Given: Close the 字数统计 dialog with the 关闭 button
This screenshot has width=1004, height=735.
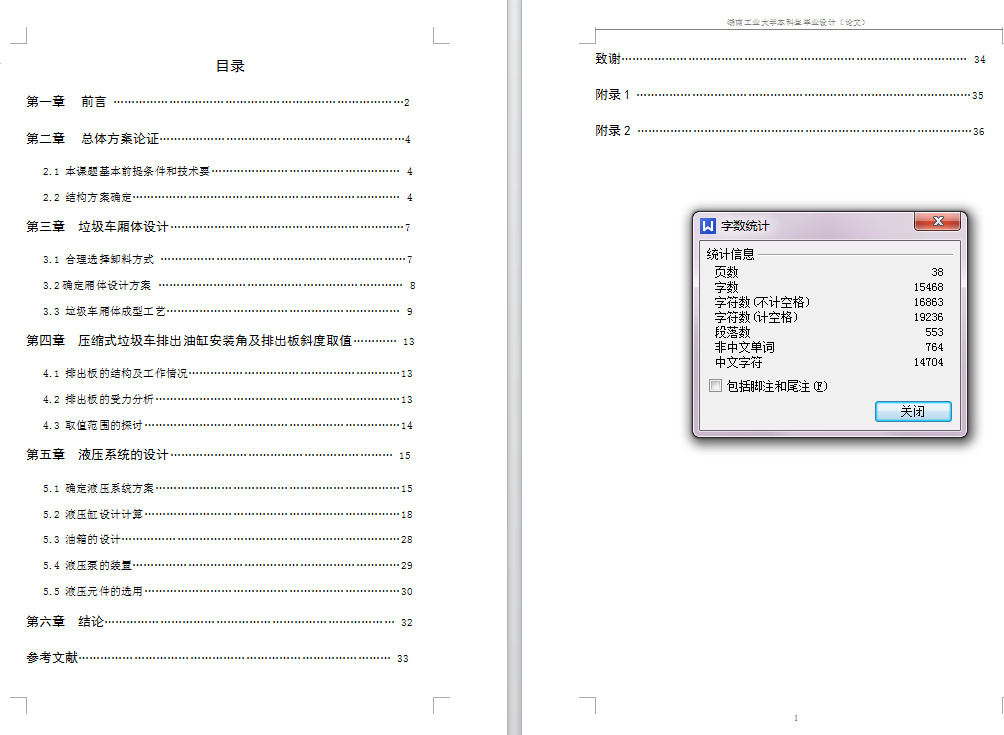Looking at the screenshot, I should pos(913,411).
